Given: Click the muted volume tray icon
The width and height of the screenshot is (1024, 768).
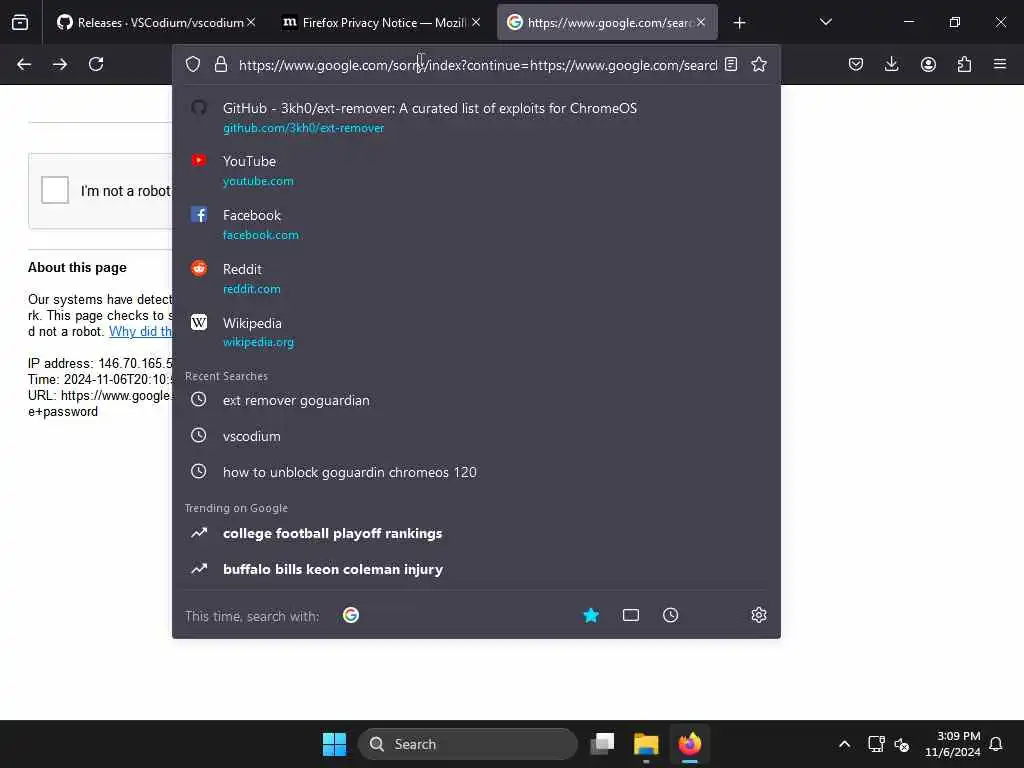Looking at the screenshot, I should click(x=901, y=744).
